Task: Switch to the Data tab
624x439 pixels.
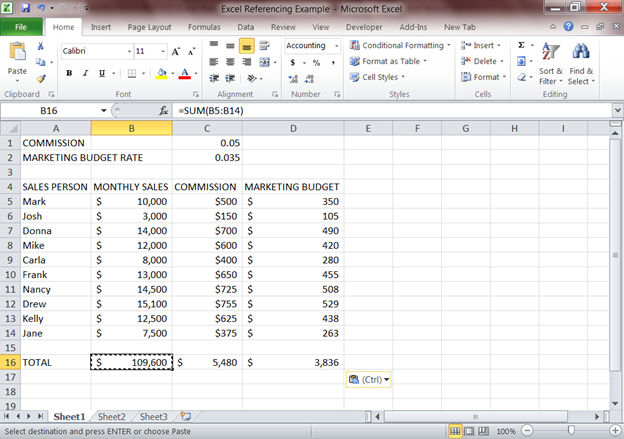Action: coord(246,27)
